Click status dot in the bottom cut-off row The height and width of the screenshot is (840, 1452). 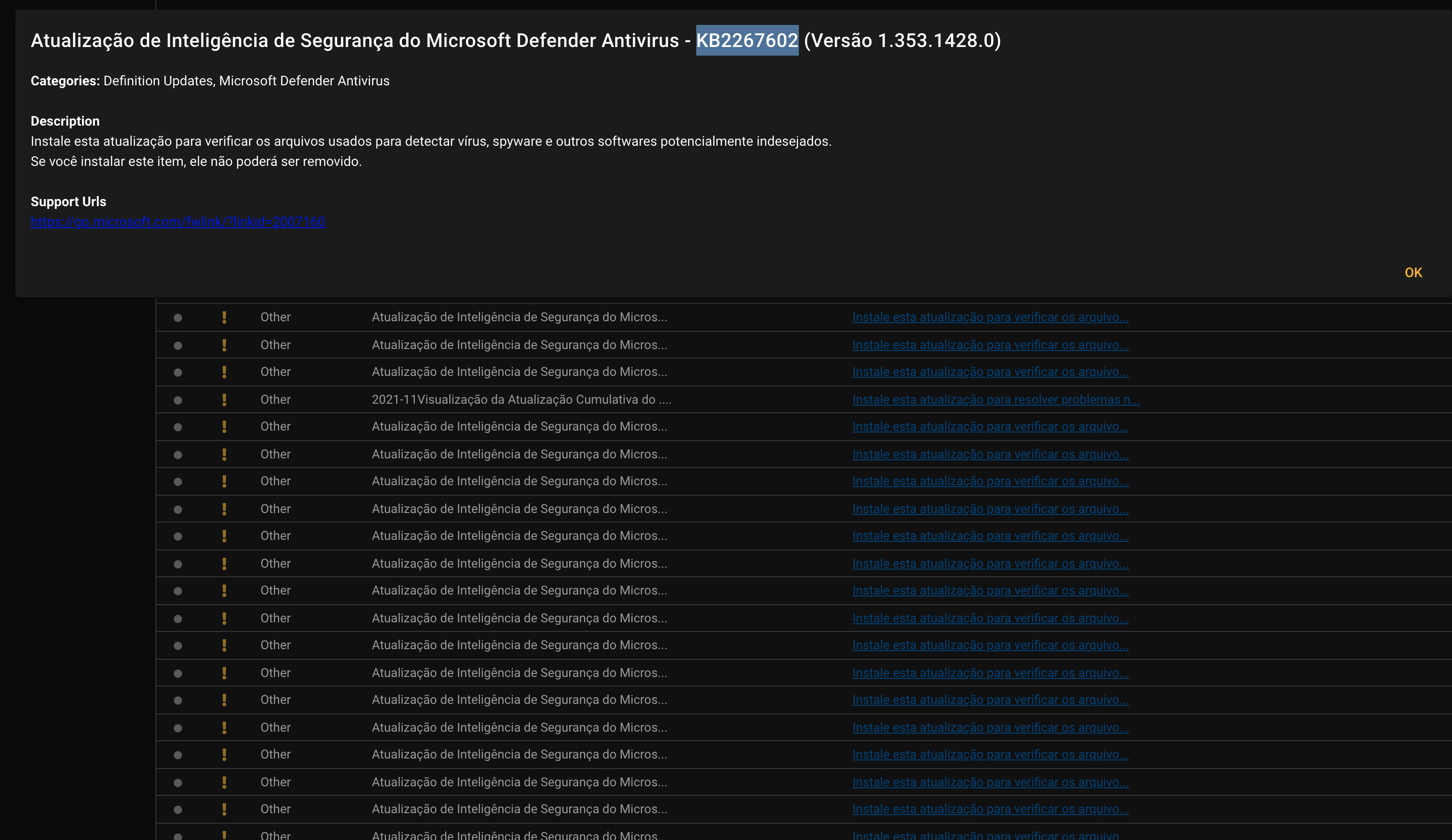pos(178,836)
